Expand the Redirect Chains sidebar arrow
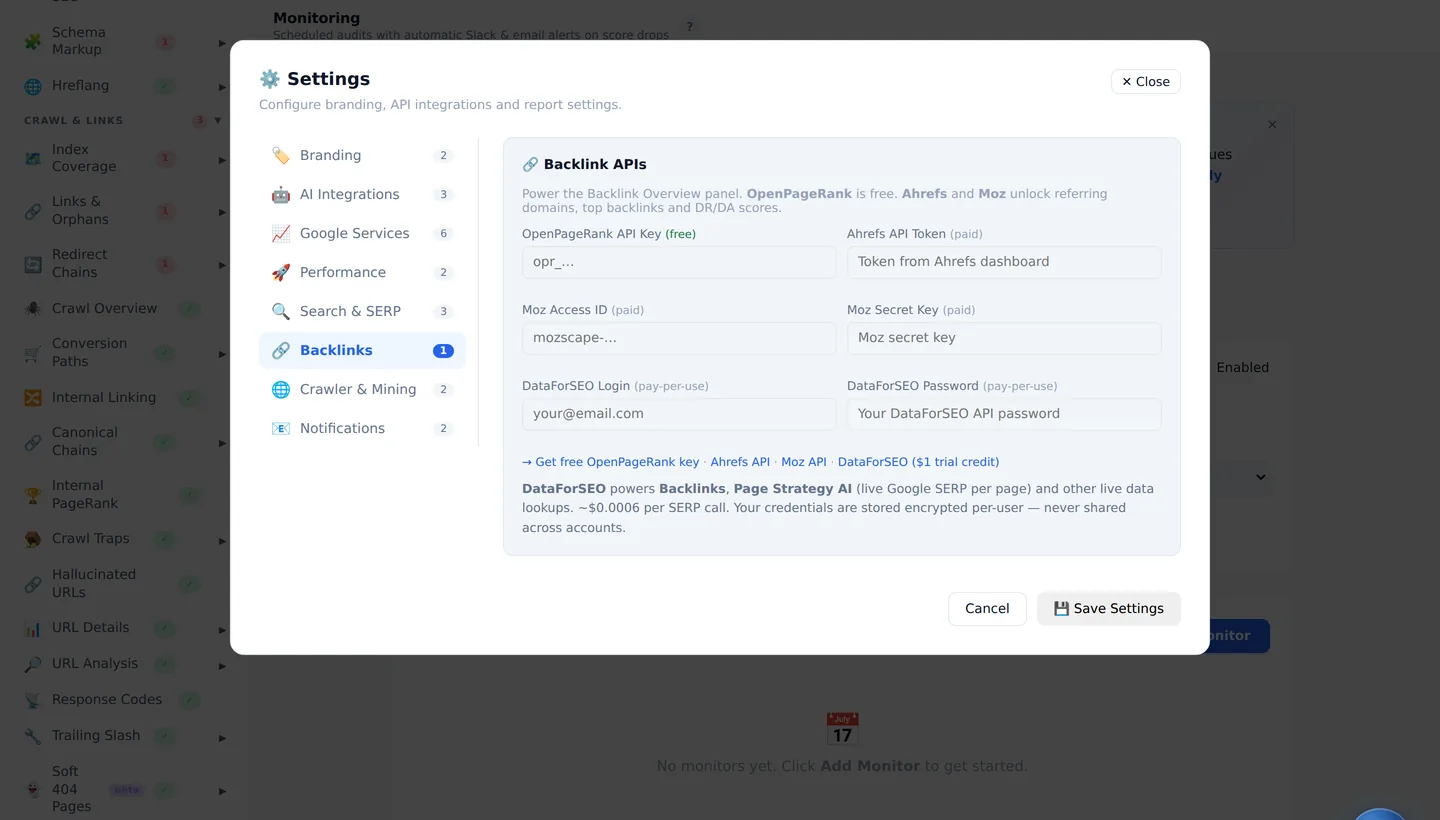 pyautogui.click(x=222, y=264)
